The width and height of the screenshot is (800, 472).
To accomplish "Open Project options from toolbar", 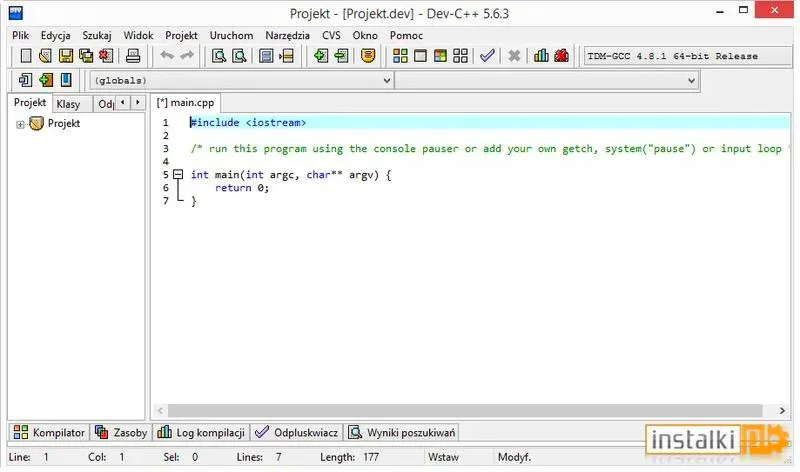I will coord(368,56).
